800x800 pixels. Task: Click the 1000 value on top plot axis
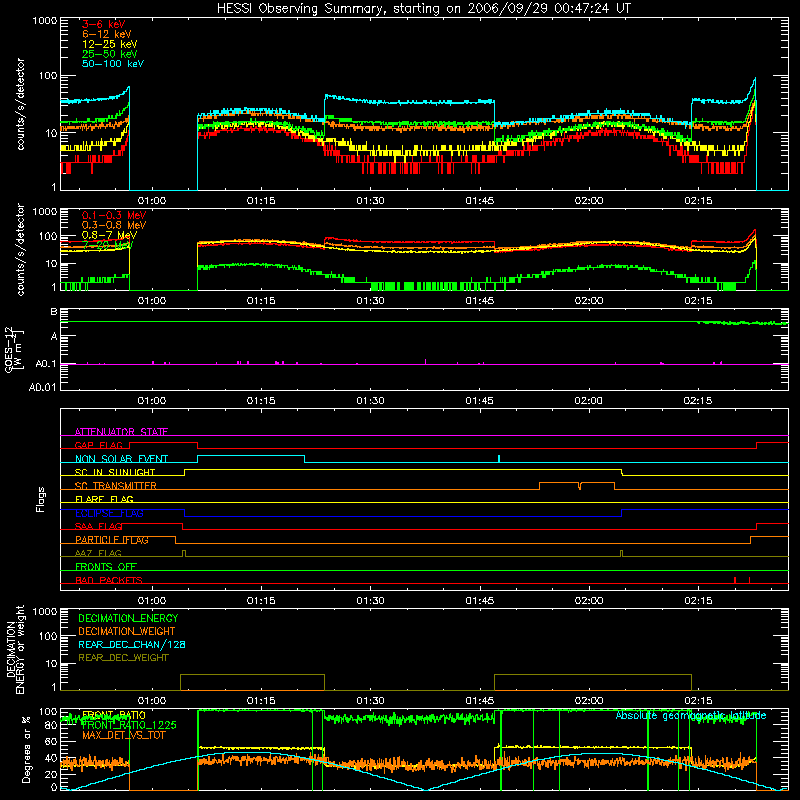pos(45,21)
